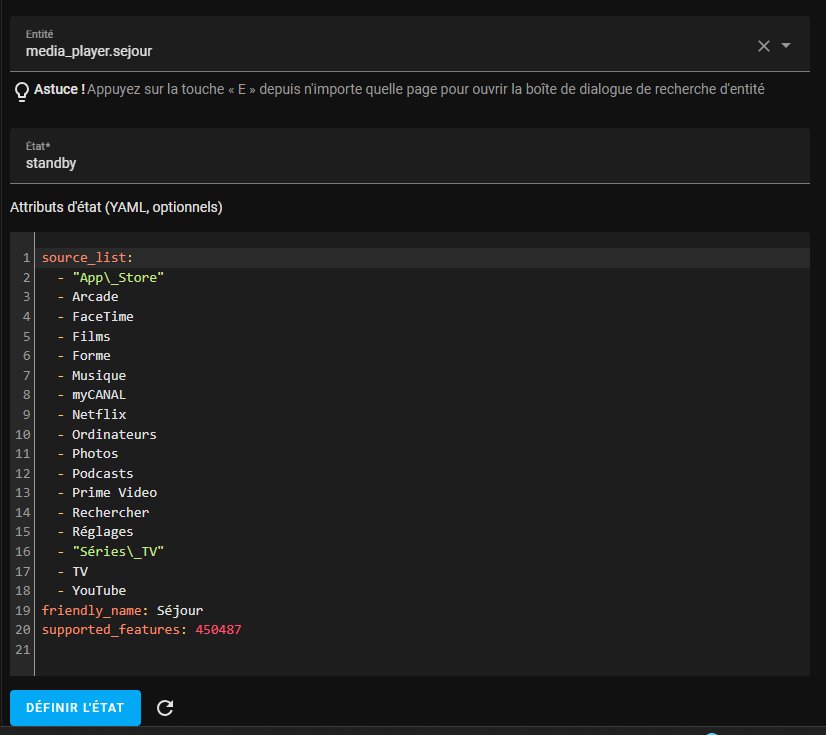826x735 pixels.
Task: Clear the media_player.sejour entity field
Action: (763, 46)
